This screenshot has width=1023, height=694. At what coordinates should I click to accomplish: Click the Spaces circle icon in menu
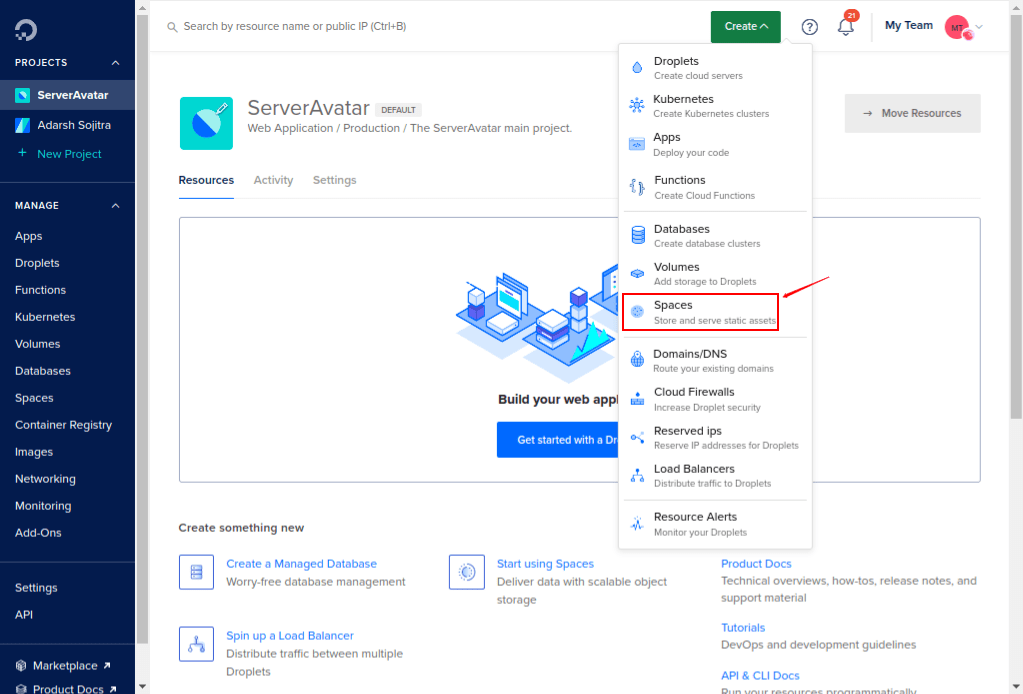coord(637,312)
